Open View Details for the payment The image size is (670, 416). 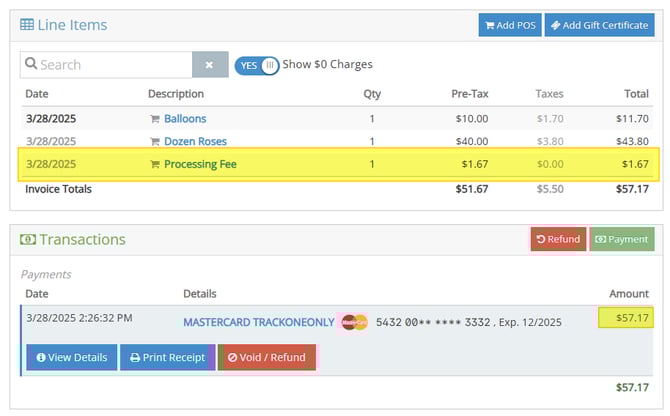[72, 357]
